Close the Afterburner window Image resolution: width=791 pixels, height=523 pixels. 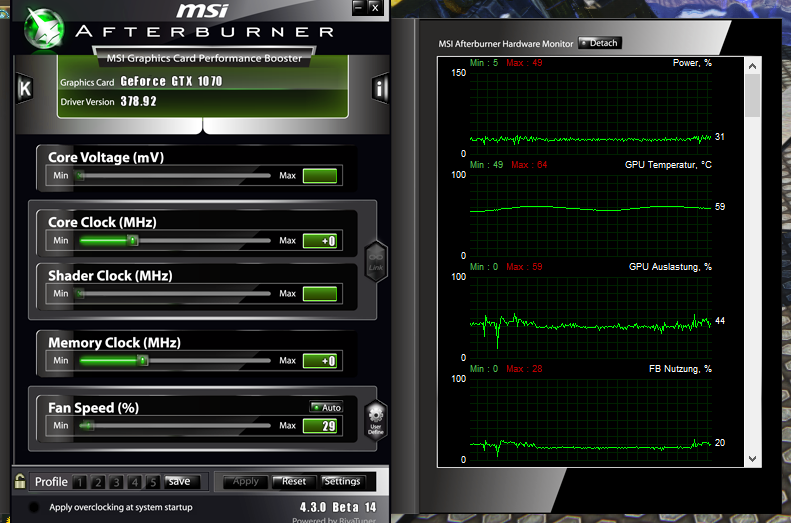(x=374, y=8)
